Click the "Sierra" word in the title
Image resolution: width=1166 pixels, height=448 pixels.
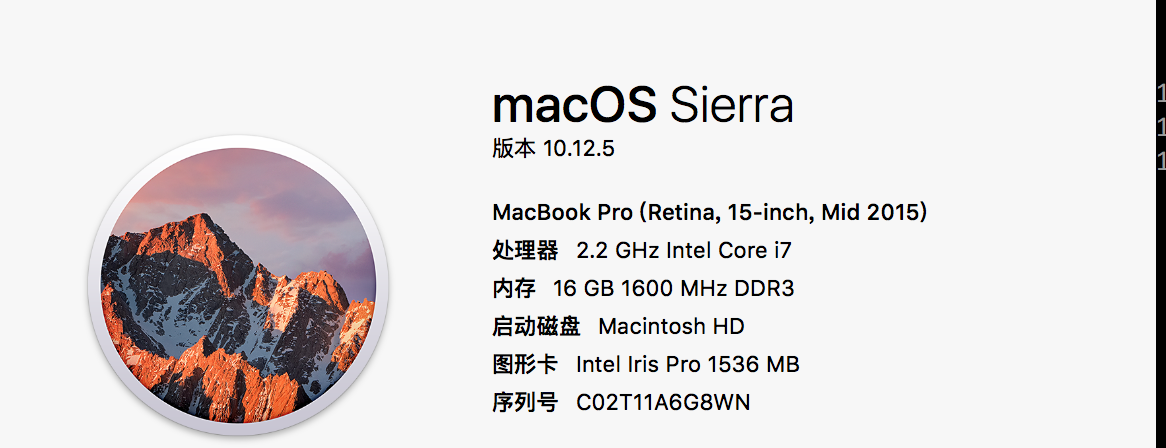click(x=732, y=105)
